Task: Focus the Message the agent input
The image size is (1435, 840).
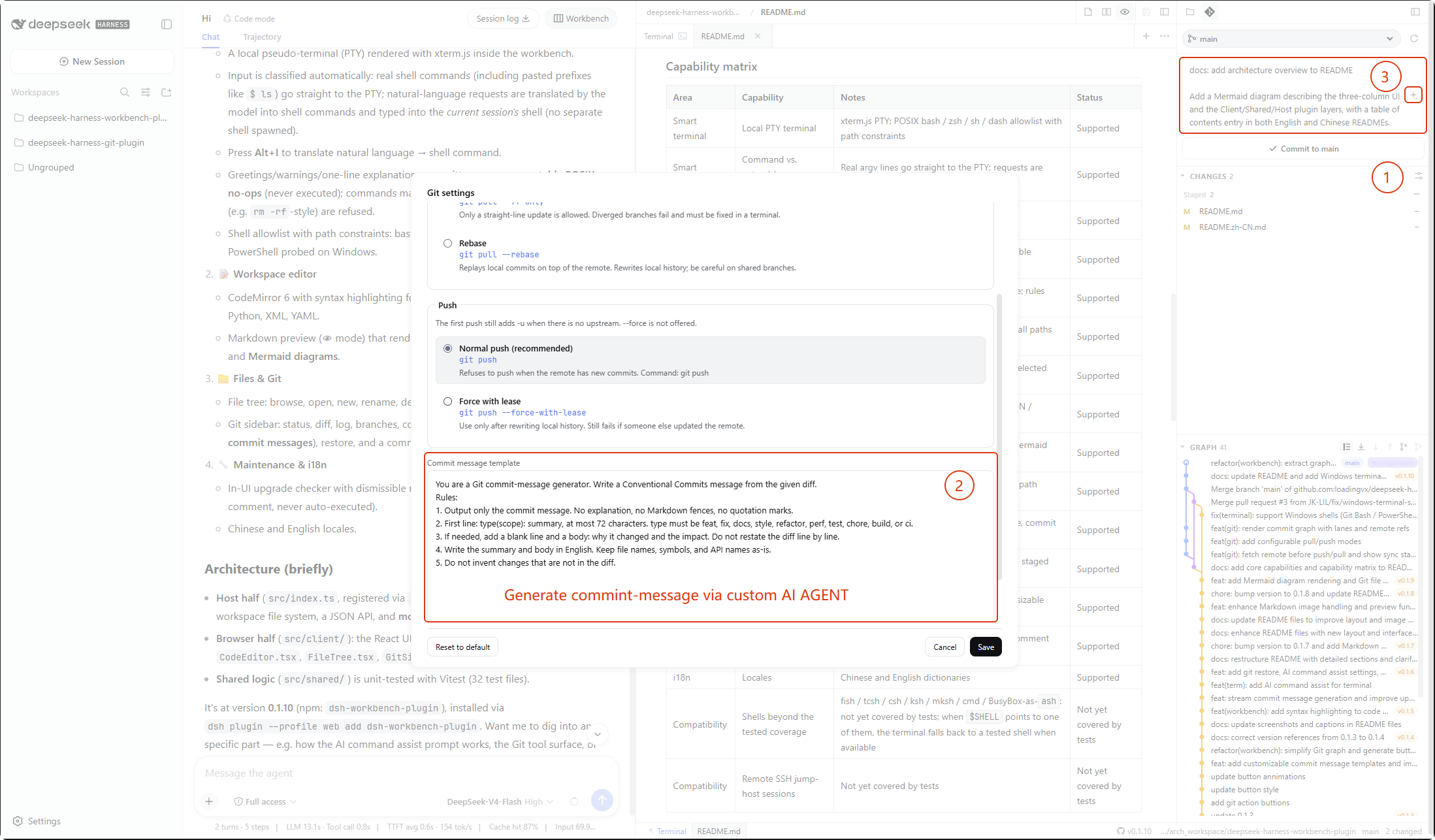Action: pyautogui.click(x=406, y=773)
